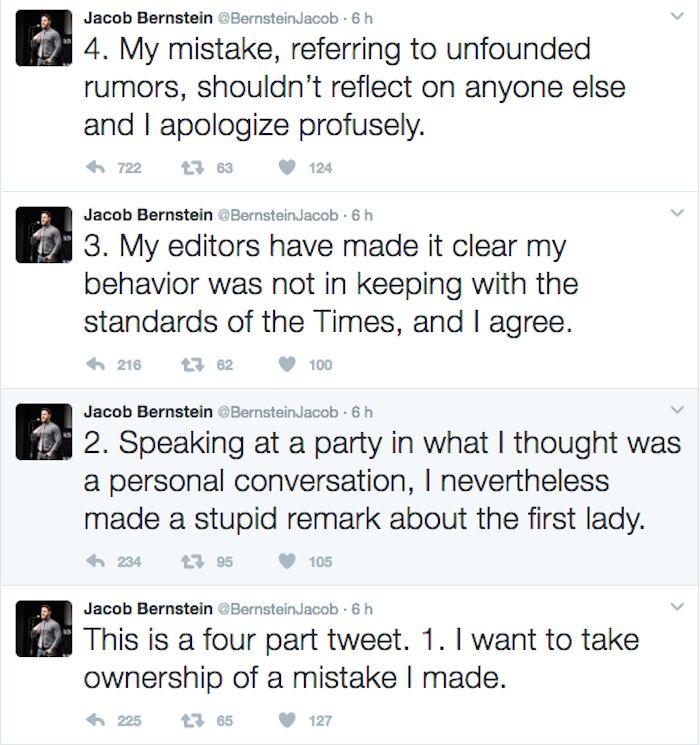Retweet the 'take ownership of a mistake' tweet
Viewport: 700px width, 745px height.
click(x=191, y=720)
